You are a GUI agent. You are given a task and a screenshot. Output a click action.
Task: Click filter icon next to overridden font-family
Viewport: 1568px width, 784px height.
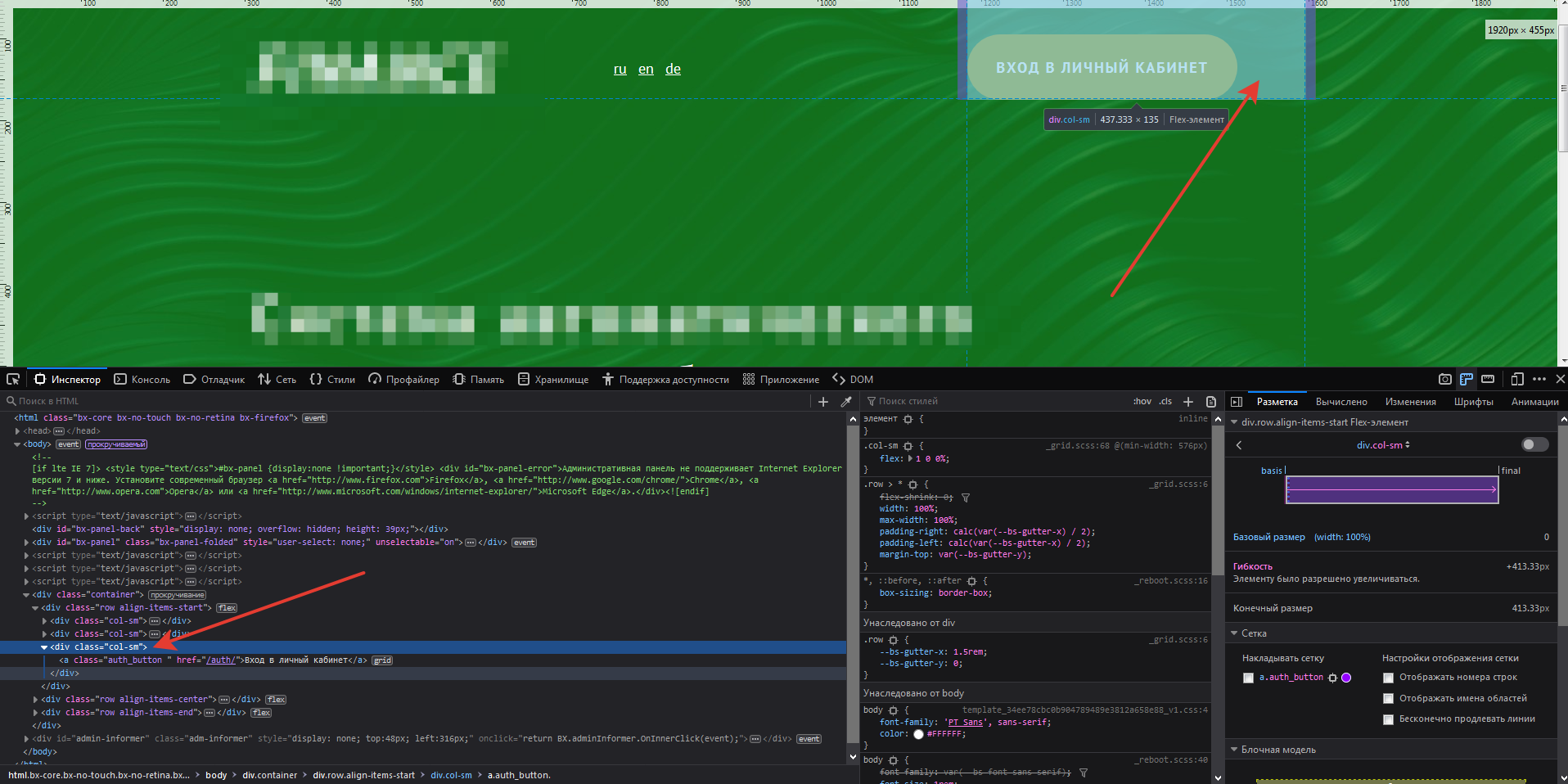pyautogui.click(x=1084, y=773)
